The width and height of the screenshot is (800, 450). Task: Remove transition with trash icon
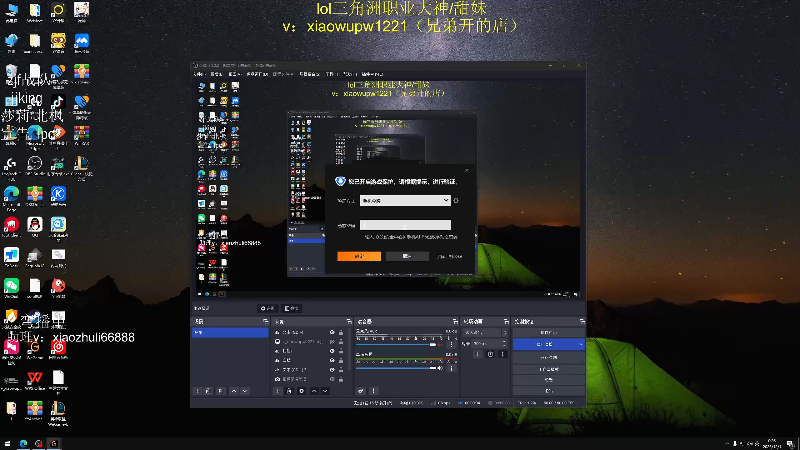(x=490, y=354)
